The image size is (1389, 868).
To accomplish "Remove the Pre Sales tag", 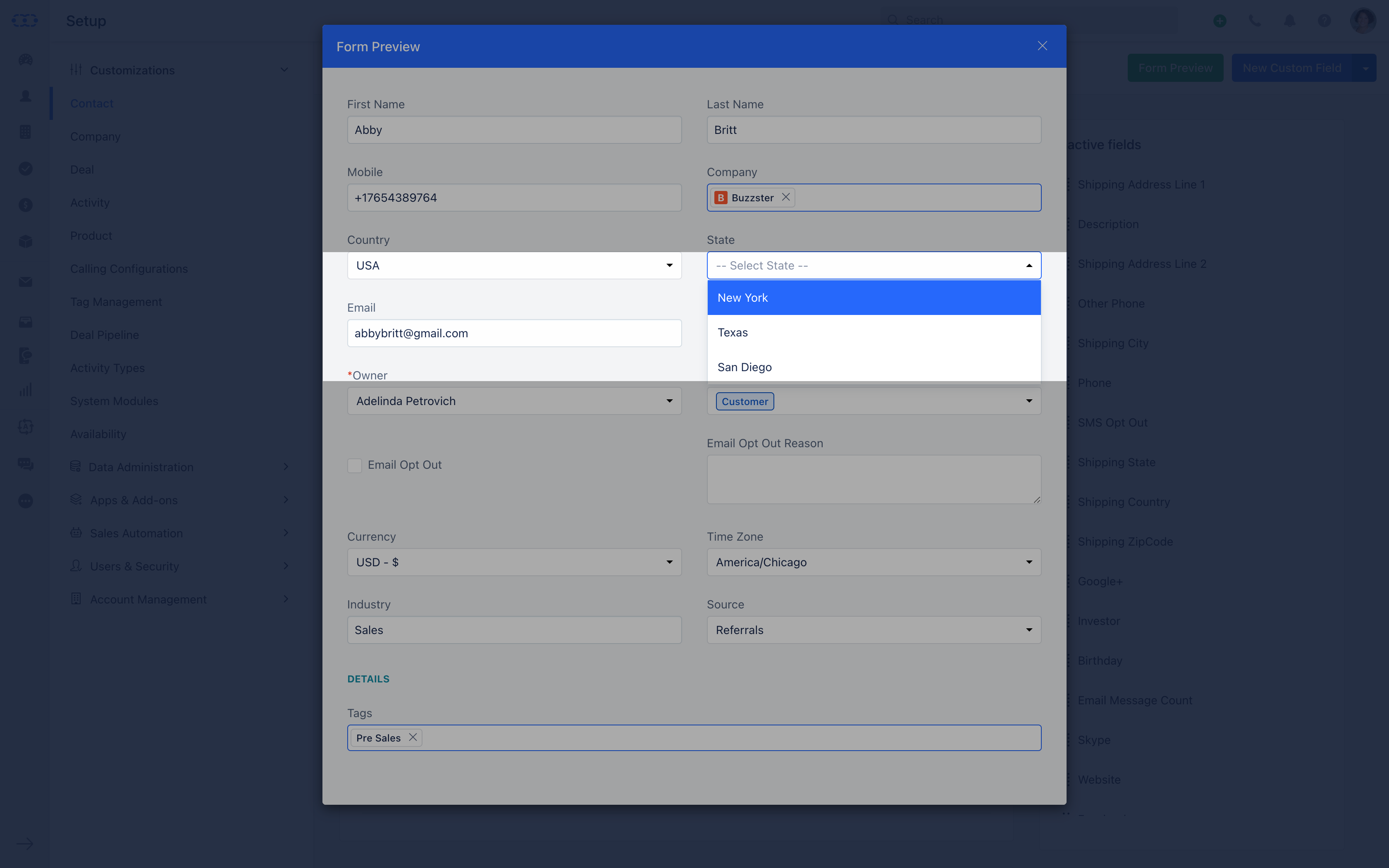I will 413,737.
